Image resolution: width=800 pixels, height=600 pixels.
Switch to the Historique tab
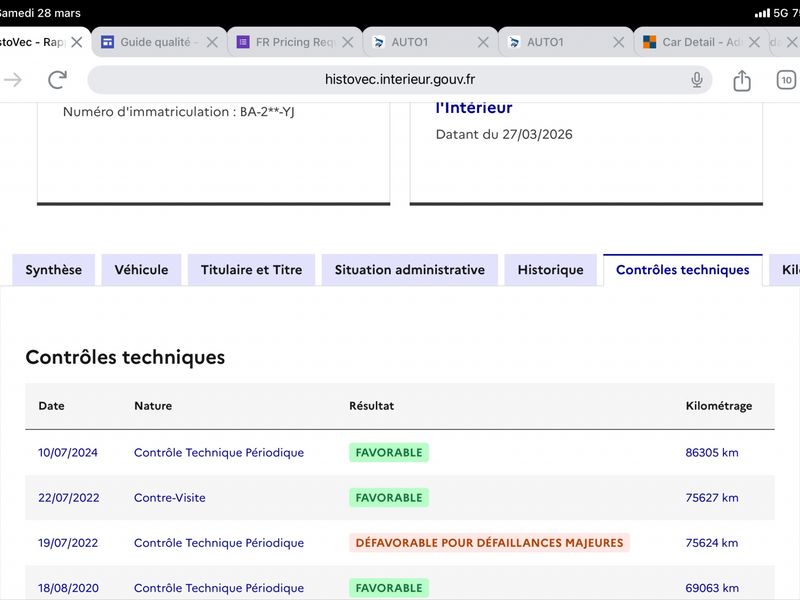[x=550, y=270]
